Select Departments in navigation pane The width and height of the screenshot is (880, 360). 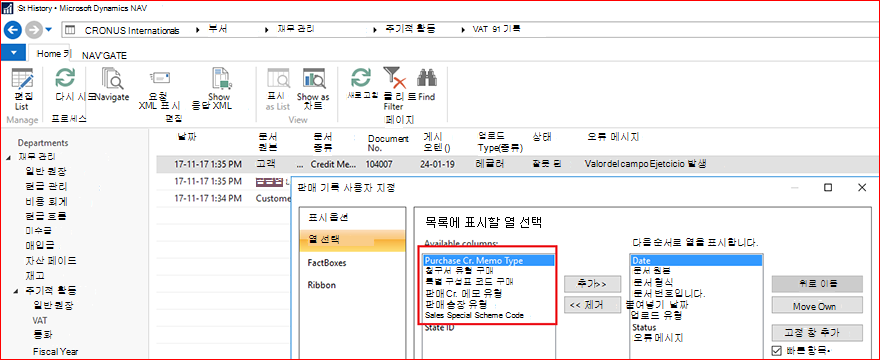(43, 143)
